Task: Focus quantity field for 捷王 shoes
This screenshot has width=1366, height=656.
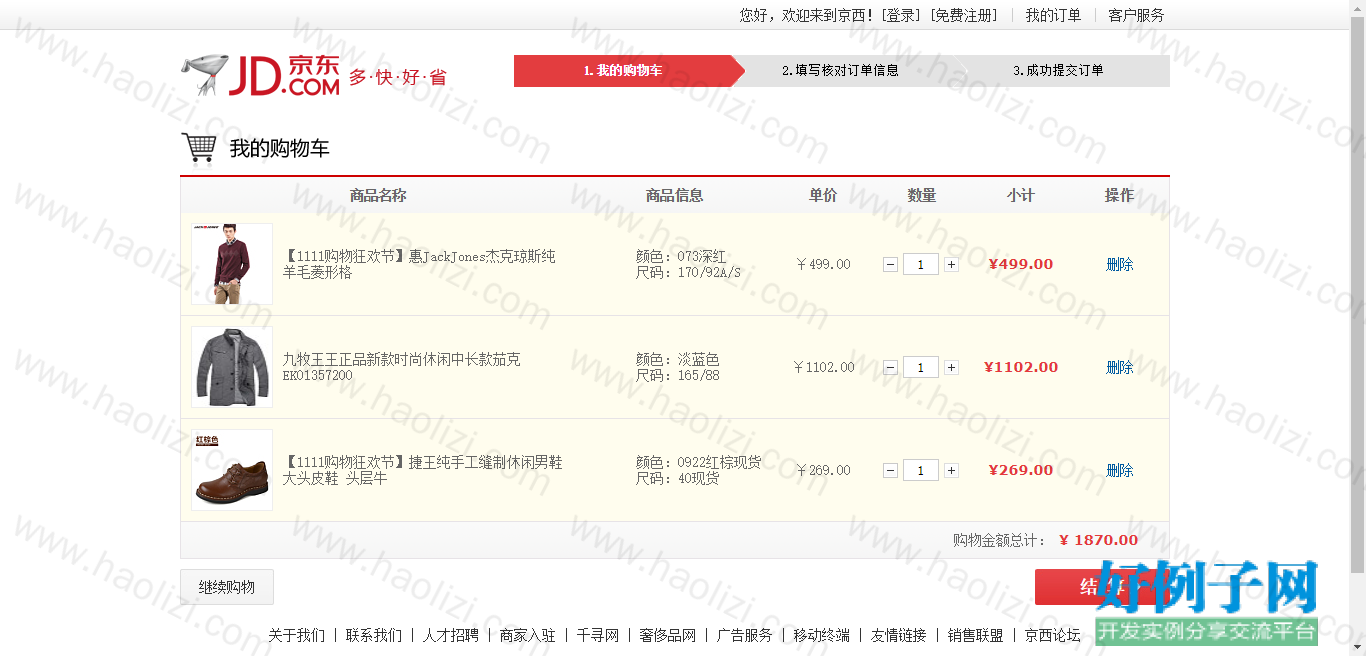Action: [x=921, y=471]
